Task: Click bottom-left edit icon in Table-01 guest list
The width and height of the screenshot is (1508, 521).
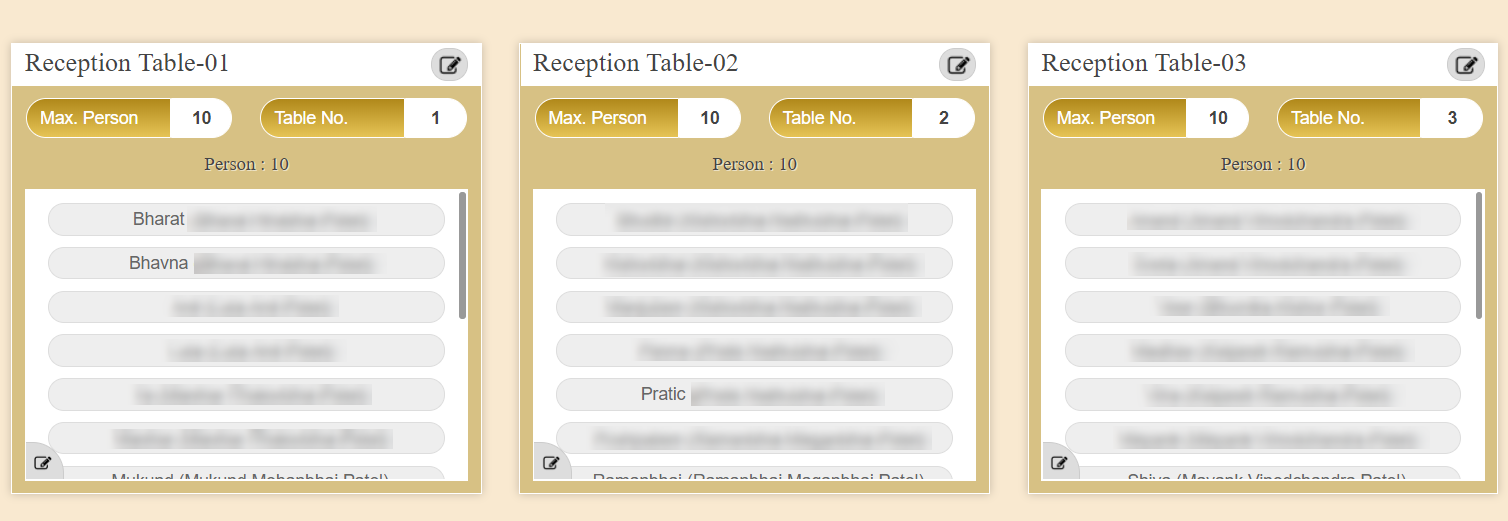Action: 43,463
